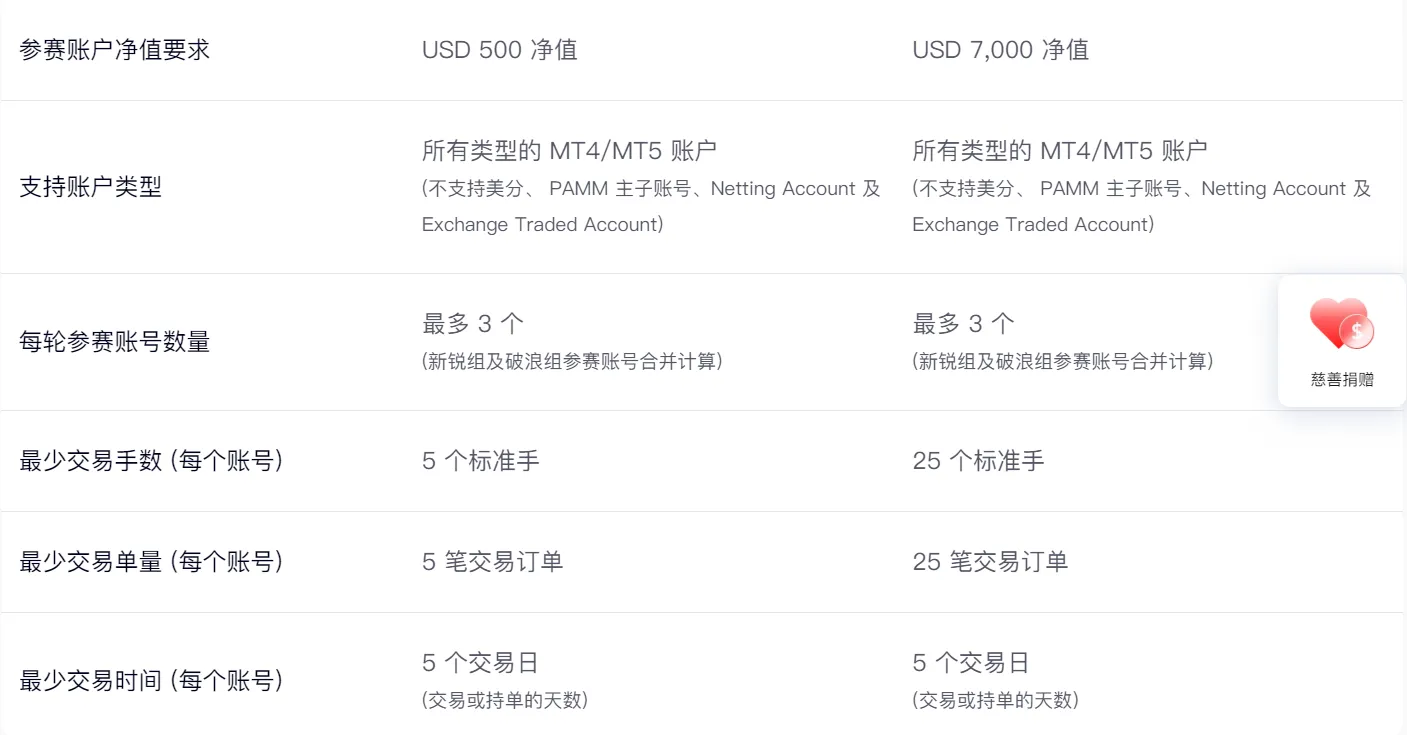
Task: Click the USD 7,000 净值 cell
Action: tap(1000, 50)
